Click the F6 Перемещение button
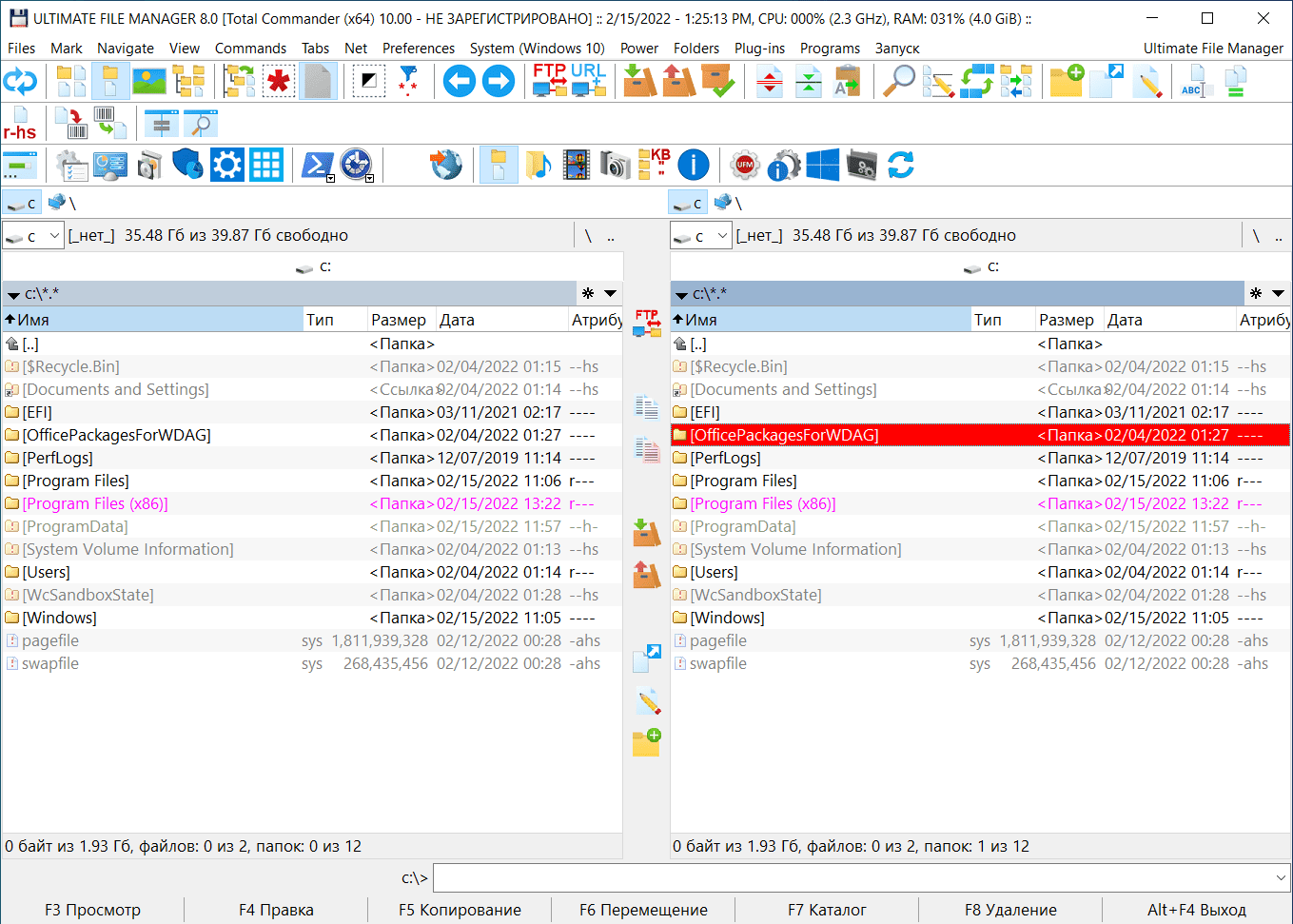Viewport: 1293px width, 924px height. [643, 910]
